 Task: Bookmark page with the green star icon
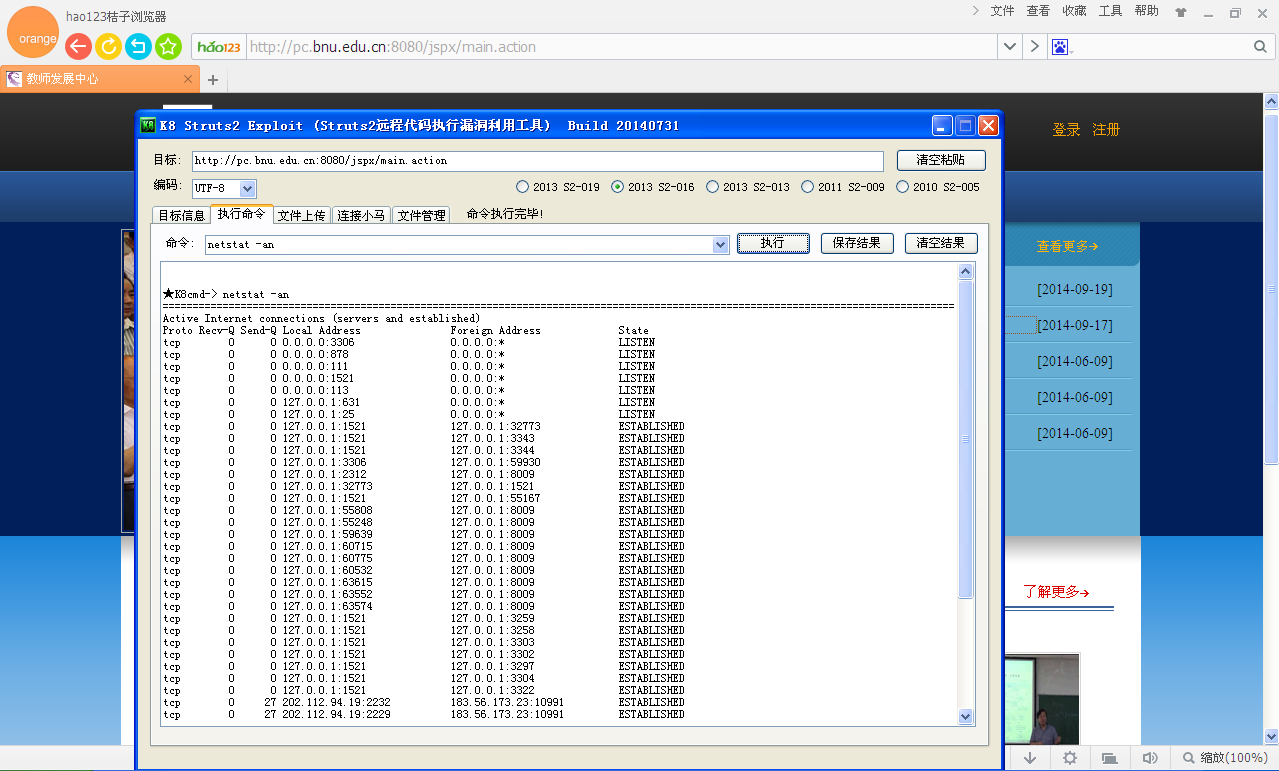[x=168, y=46]
